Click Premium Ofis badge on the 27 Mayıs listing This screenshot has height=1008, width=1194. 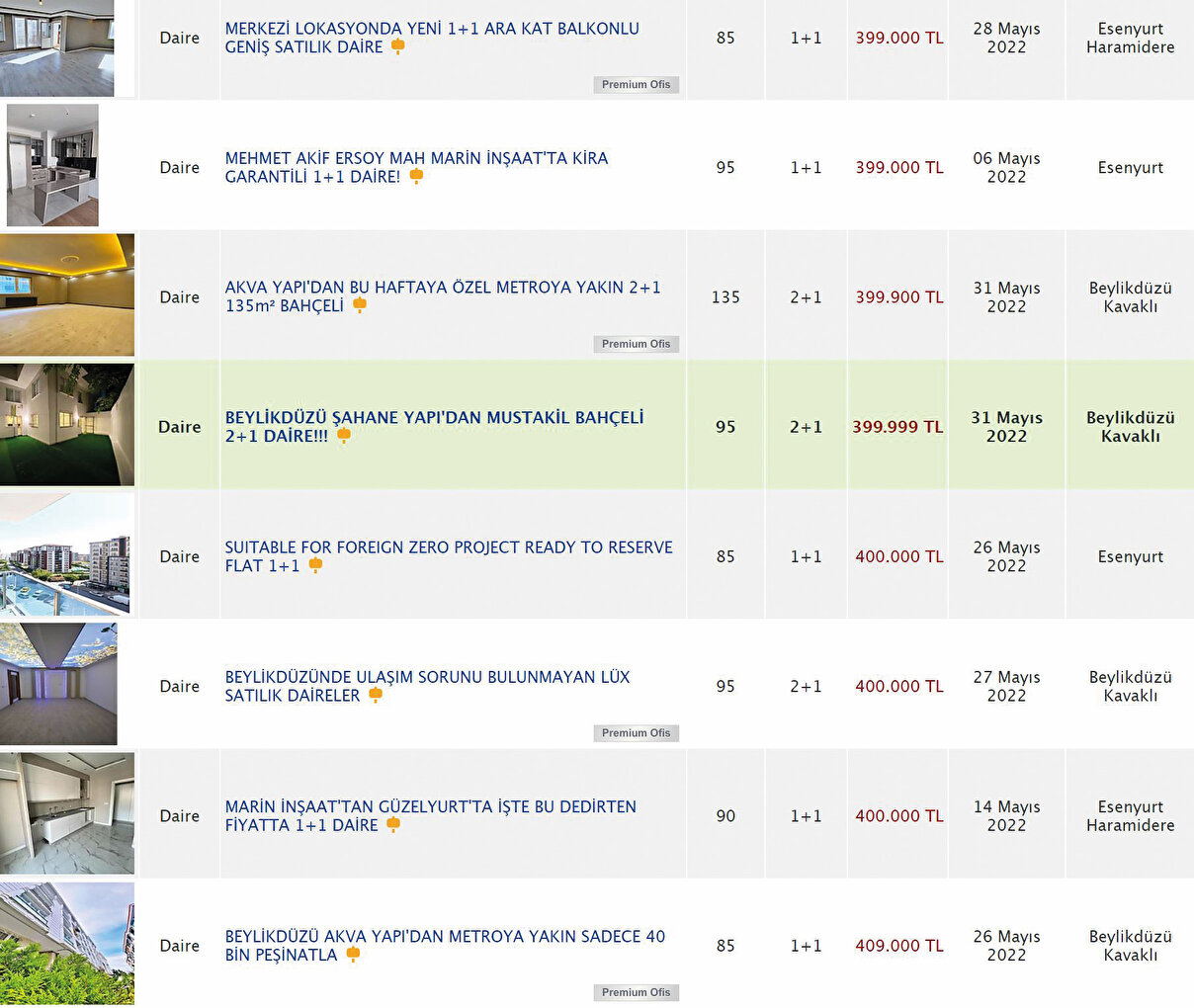(x=636, y=733)
